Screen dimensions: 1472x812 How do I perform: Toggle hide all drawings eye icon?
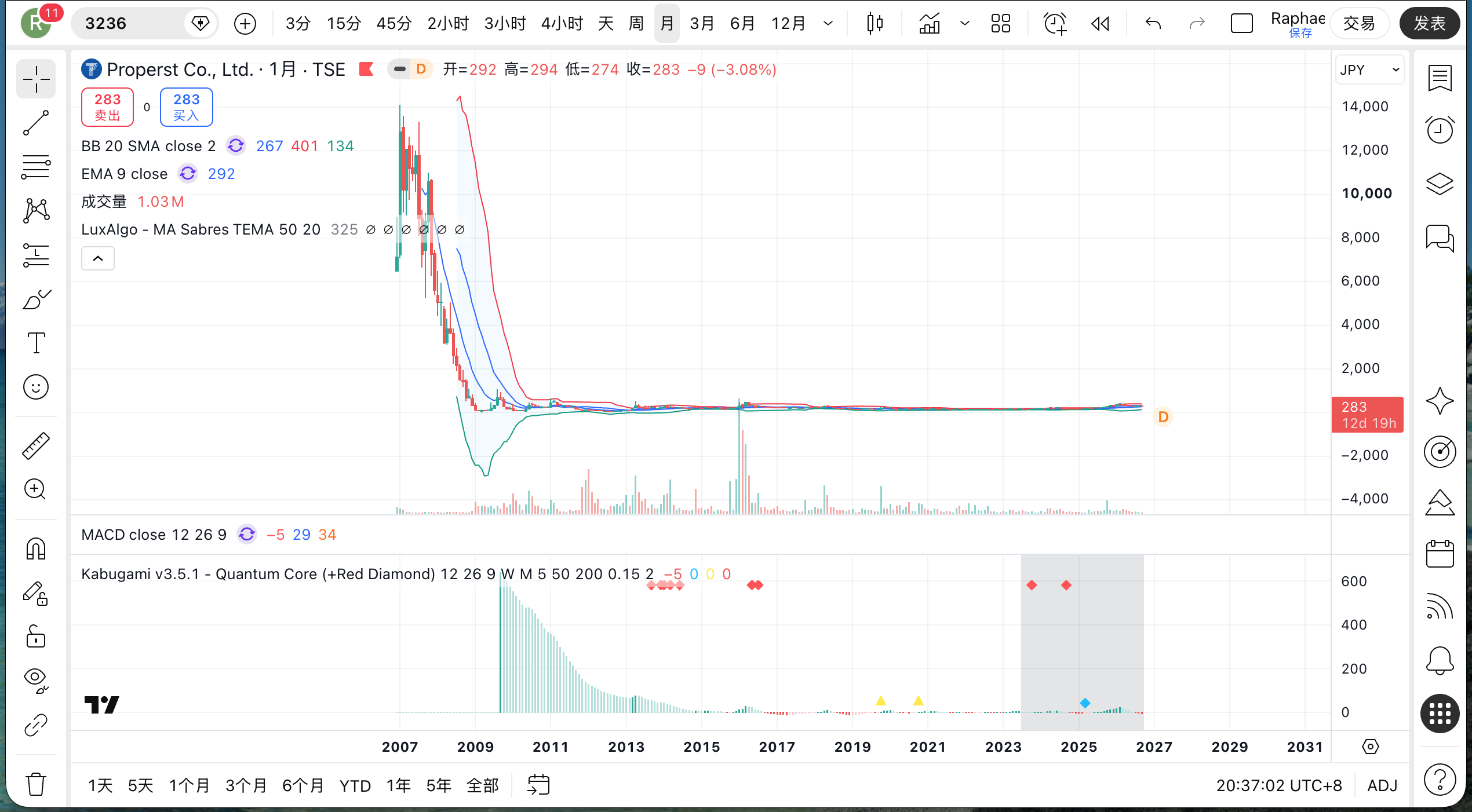[36, 681]
